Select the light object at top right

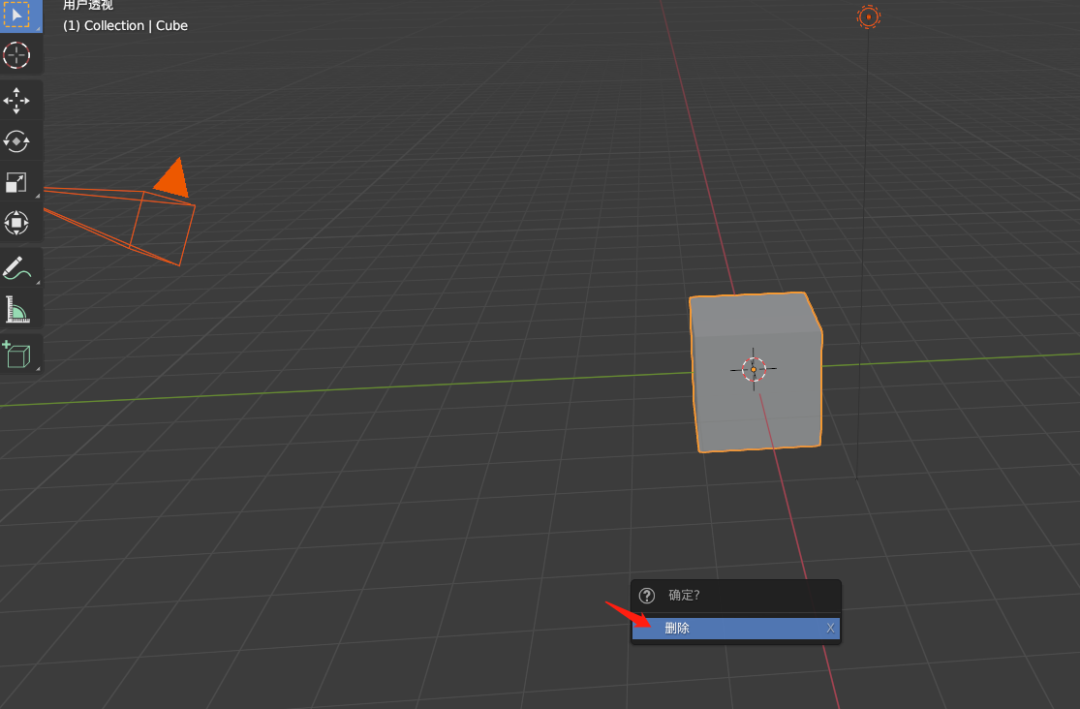click(x=869, y=17)
